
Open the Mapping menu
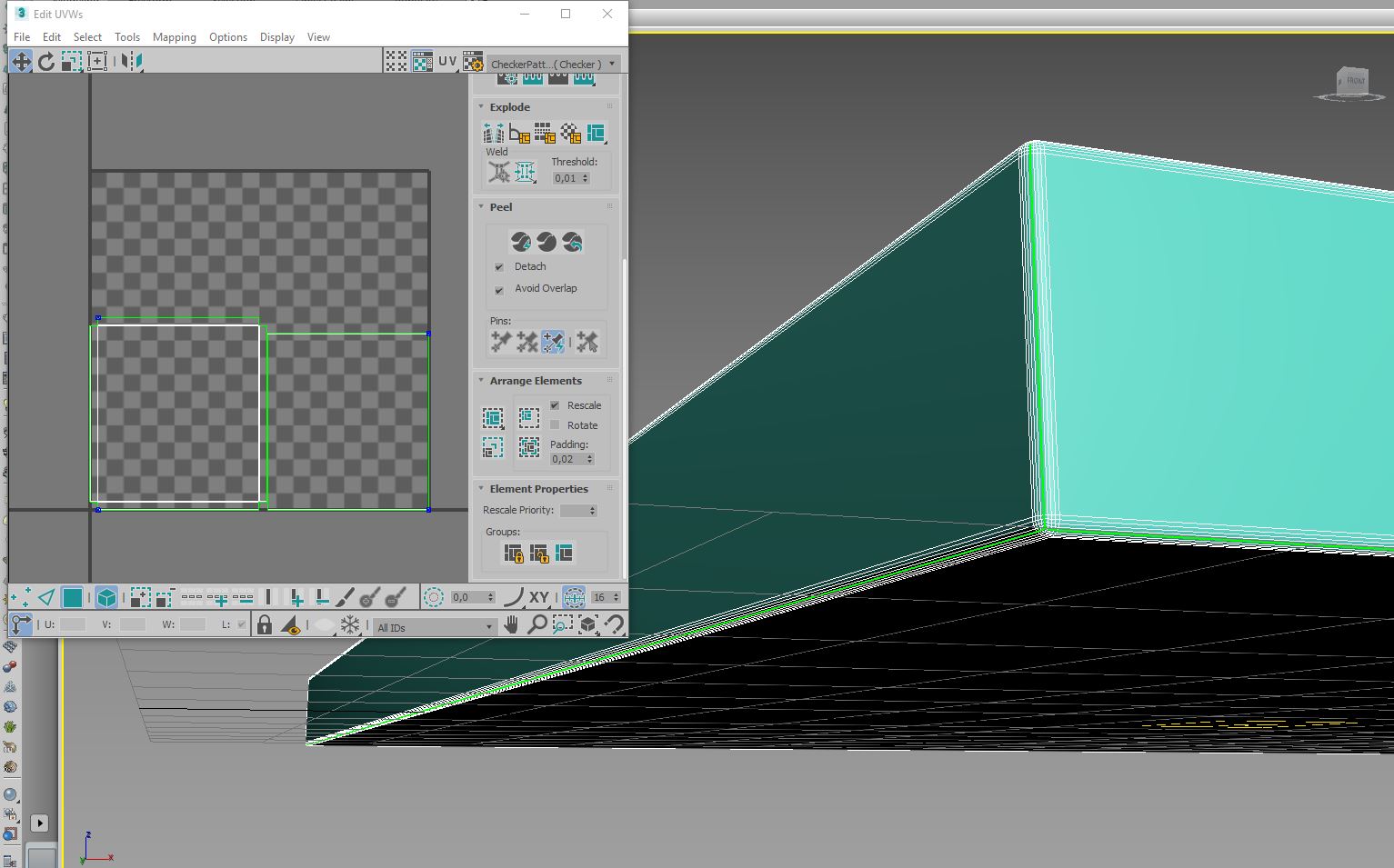[x=174, y=37]
